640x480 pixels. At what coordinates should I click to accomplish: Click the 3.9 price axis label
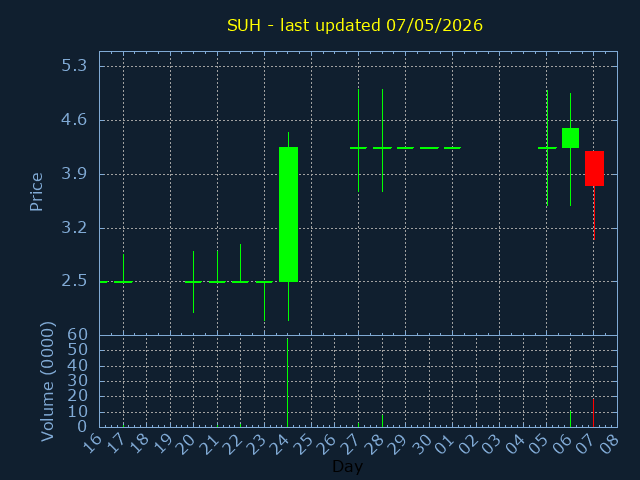74,174
